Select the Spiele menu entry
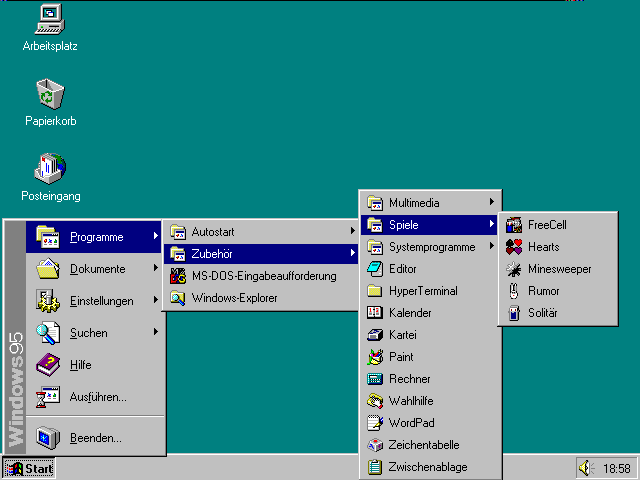 [429, 225]
